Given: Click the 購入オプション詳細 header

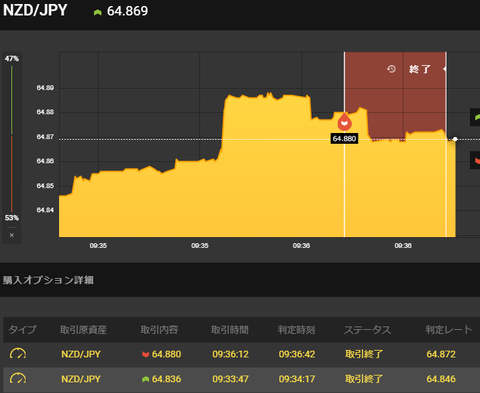Looking at the screenshot, I should click(48, 280).
